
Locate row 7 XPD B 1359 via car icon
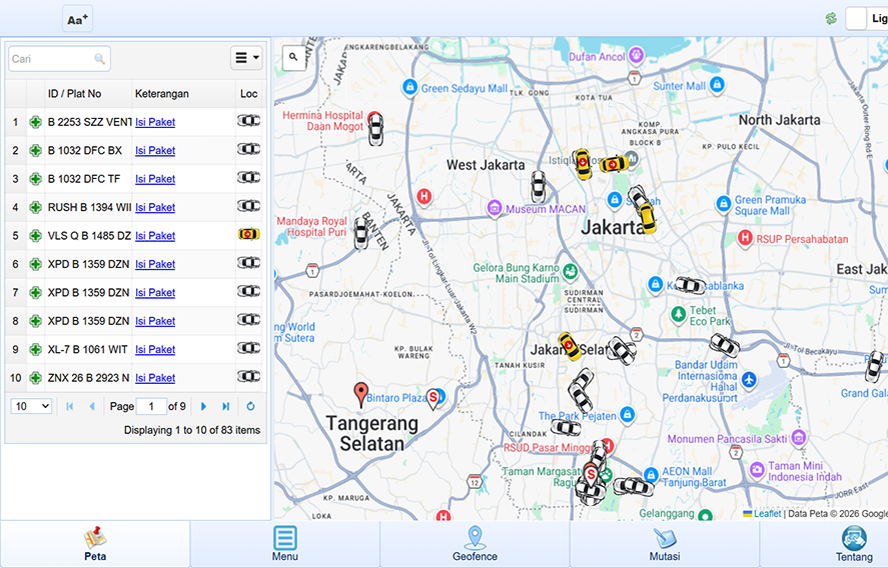(x=249, y=291)
